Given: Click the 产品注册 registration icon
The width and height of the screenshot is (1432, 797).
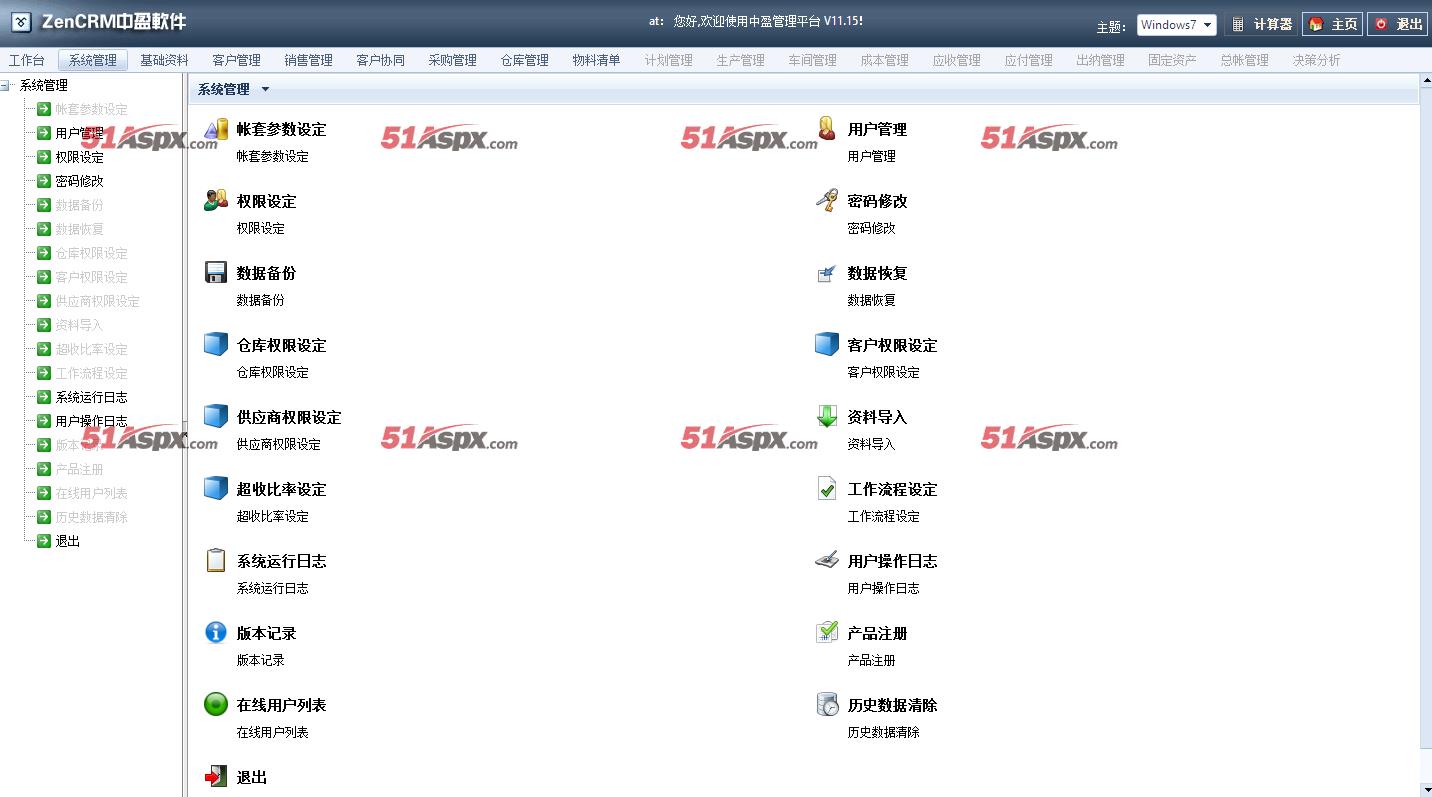Looking at the screenshot, I should coord(827,632).
